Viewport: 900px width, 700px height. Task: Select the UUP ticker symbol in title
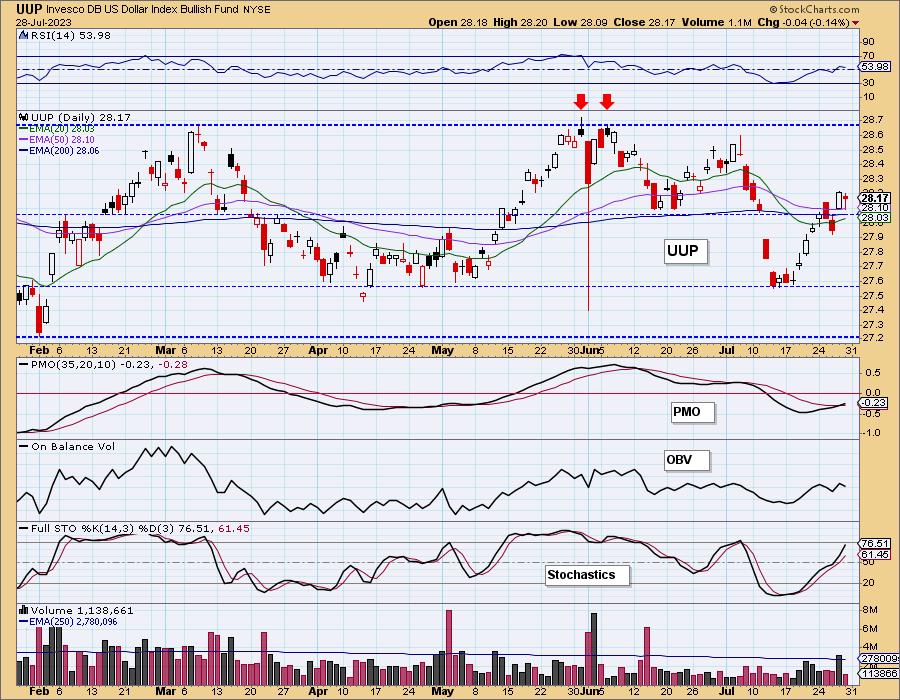[x=29, y=9]
